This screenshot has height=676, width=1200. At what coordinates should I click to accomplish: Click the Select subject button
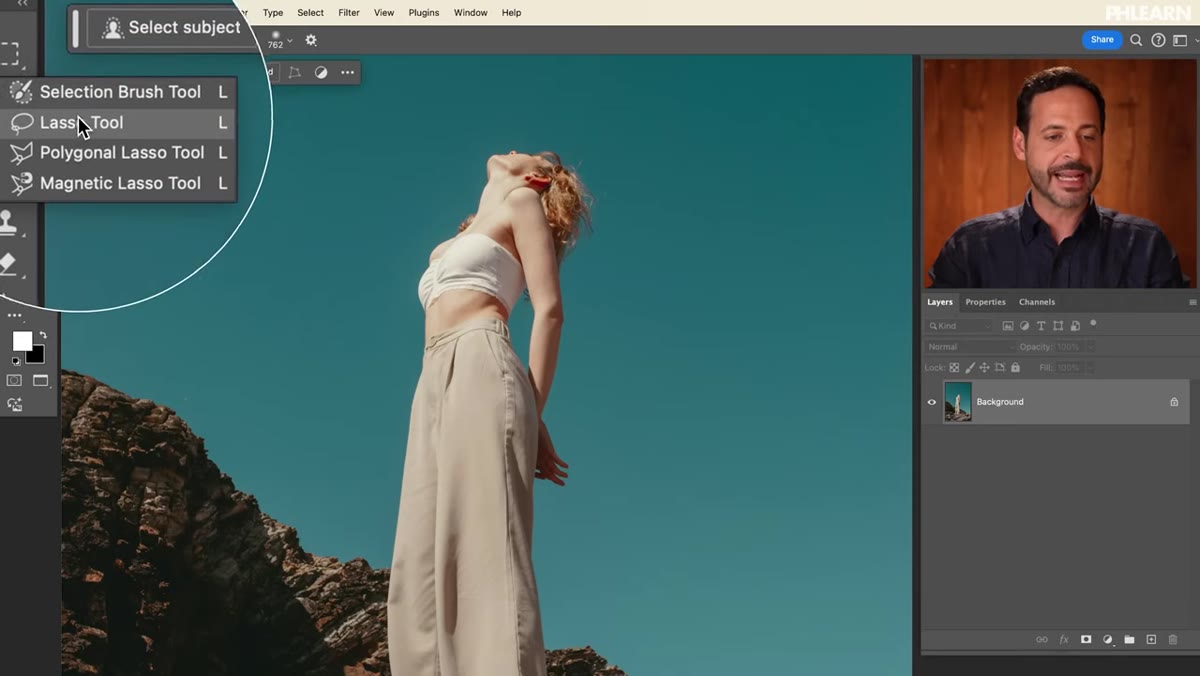pyautogui.click(x=170, y=28)
